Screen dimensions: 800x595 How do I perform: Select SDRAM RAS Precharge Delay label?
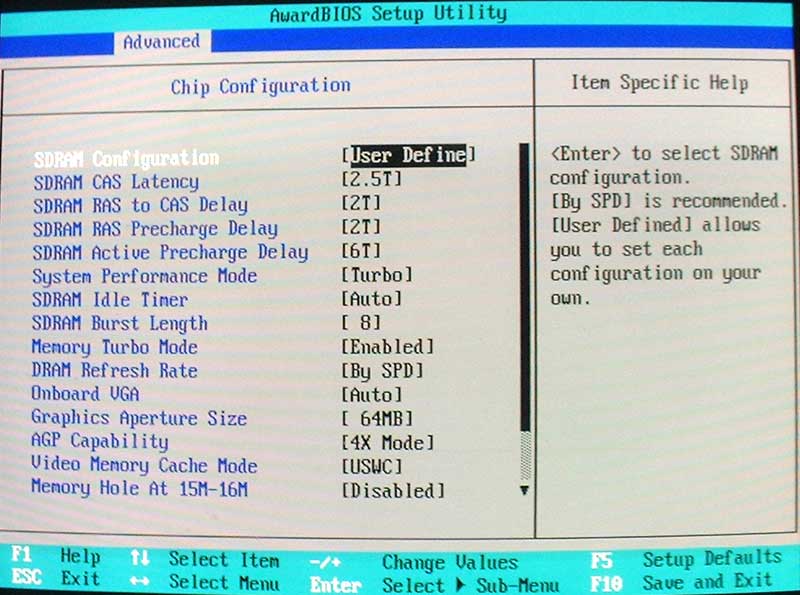[156, 229]
